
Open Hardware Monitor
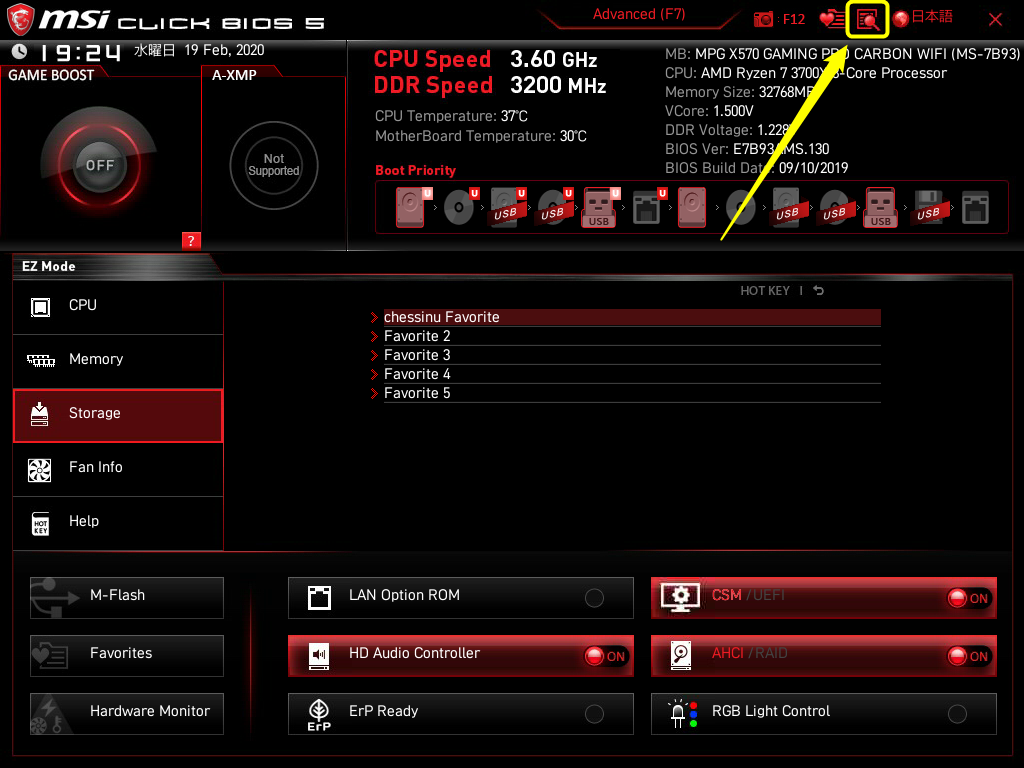coord(127,714)
